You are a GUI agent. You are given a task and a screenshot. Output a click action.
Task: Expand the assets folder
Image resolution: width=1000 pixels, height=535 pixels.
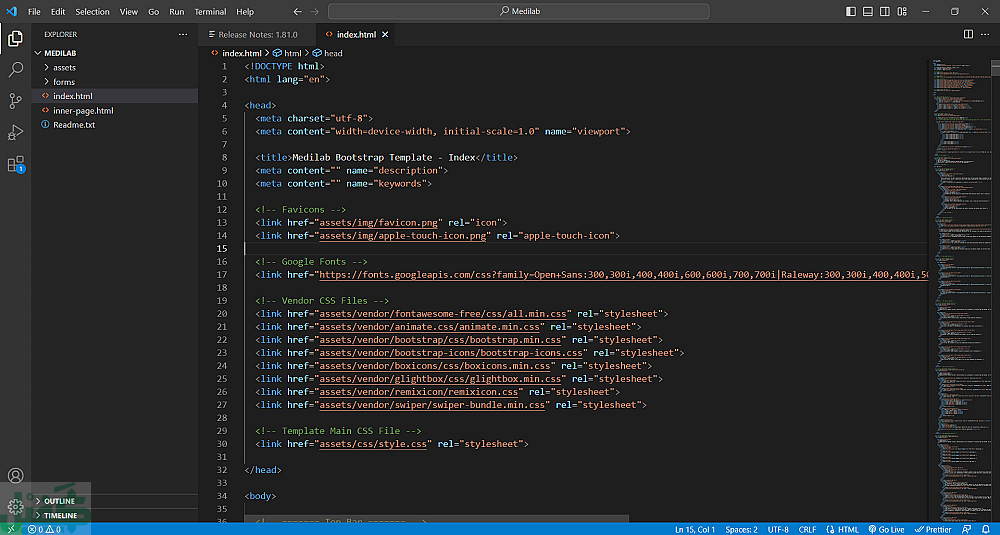[x=64, y=68]
